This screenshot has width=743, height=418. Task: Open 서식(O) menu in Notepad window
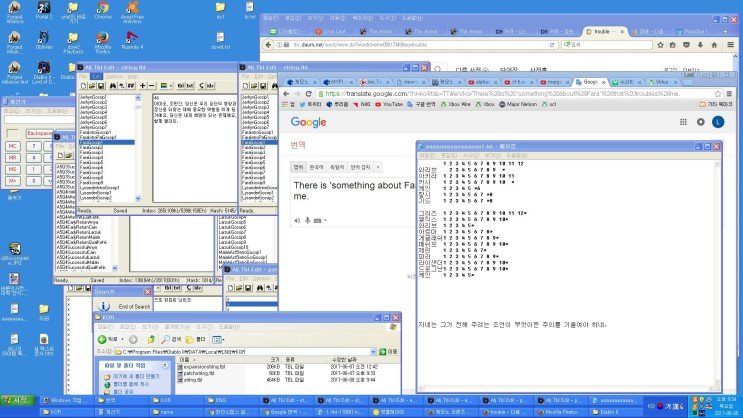click(470, 155)
